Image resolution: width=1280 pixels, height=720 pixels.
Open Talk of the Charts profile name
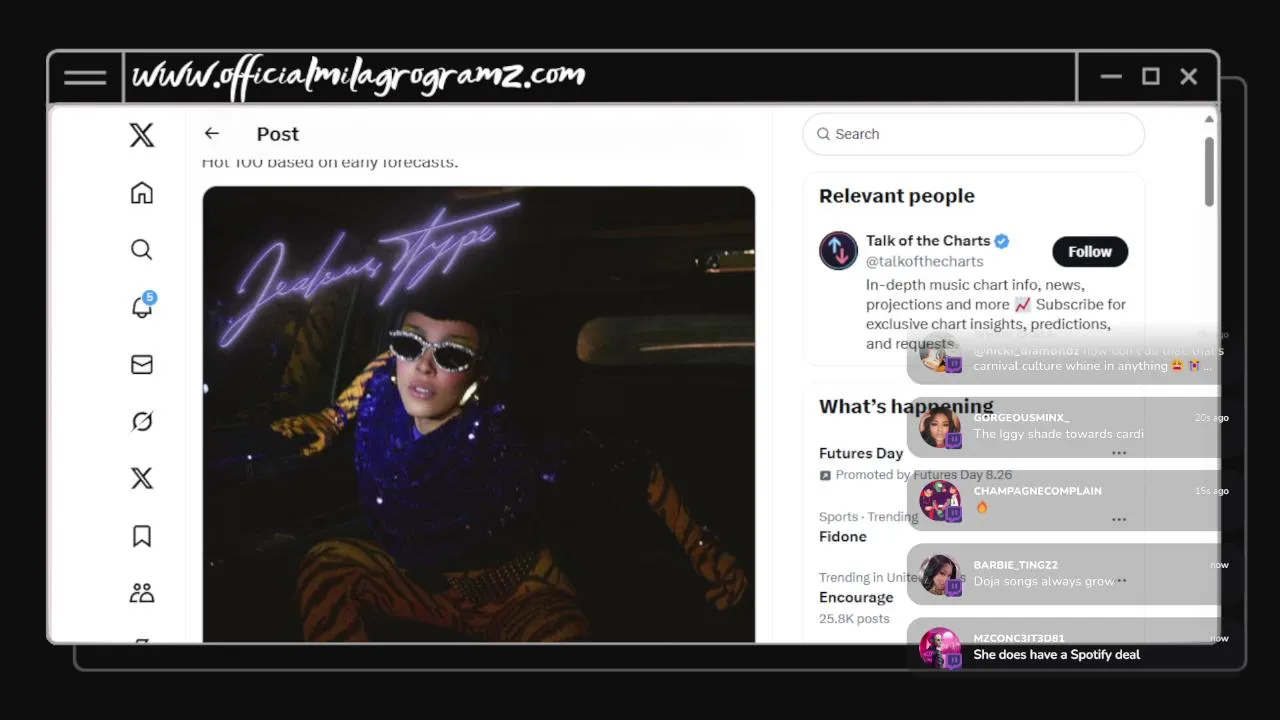[x=928, y=241]
